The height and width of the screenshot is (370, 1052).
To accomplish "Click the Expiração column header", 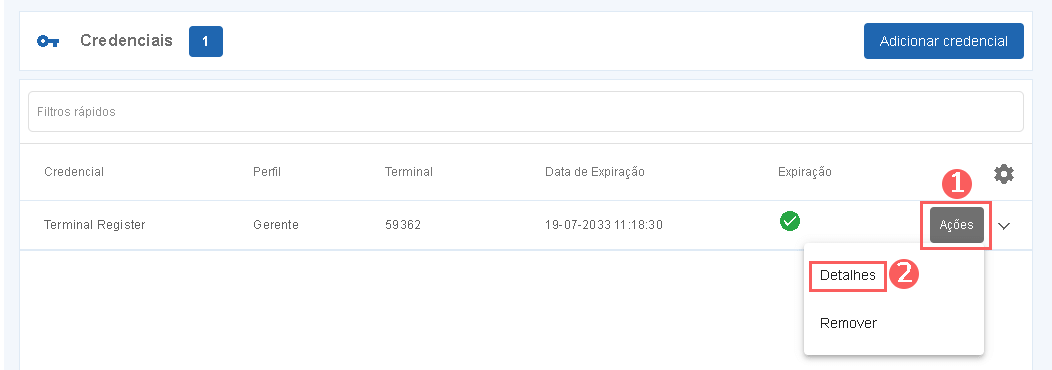I will coord(804,172).
